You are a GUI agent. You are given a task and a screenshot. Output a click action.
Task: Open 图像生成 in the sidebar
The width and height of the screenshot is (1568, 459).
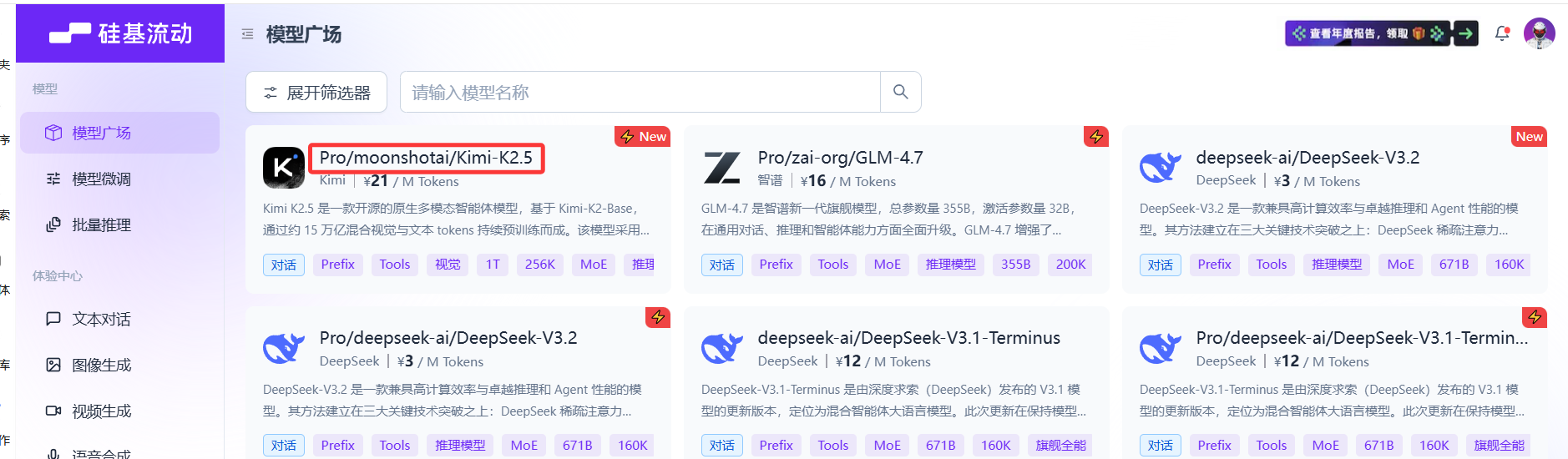(x=119, y=365)
